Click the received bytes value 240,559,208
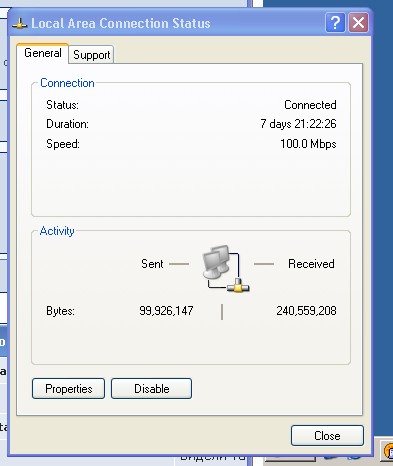This screenshot has width=393, height=466. click(306, 311)
